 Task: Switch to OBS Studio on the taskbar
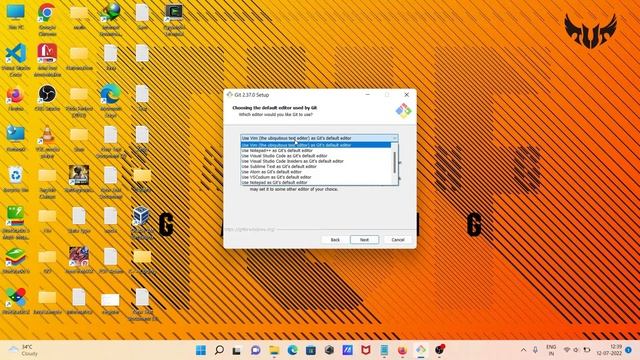click(440, 350)
